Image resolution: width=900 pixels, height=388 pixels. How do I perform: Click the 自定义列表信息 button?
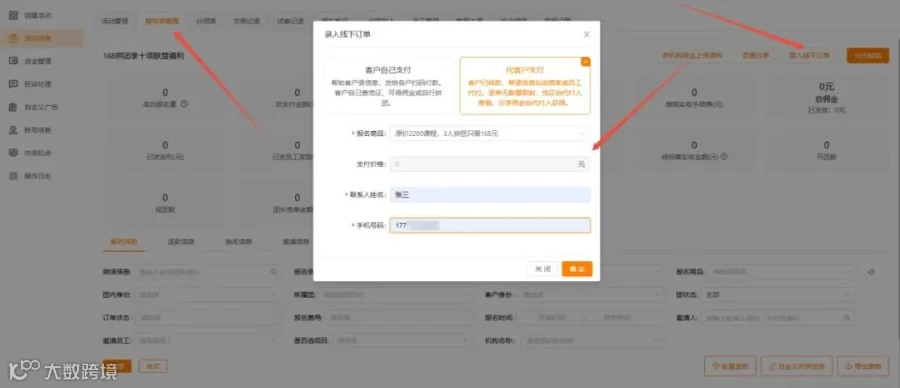click(x=797, y=366)
